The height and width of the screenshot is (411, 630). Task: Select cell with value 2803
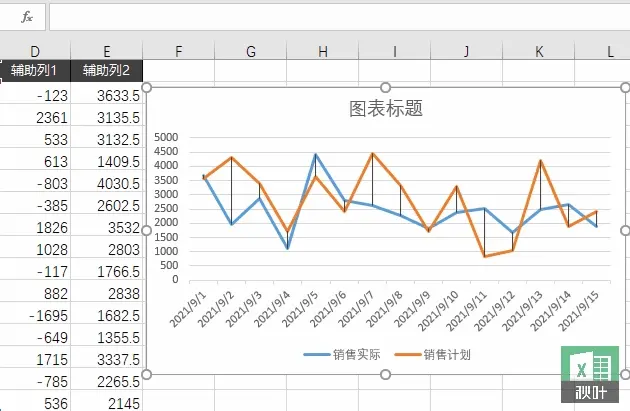click(106, 249)
